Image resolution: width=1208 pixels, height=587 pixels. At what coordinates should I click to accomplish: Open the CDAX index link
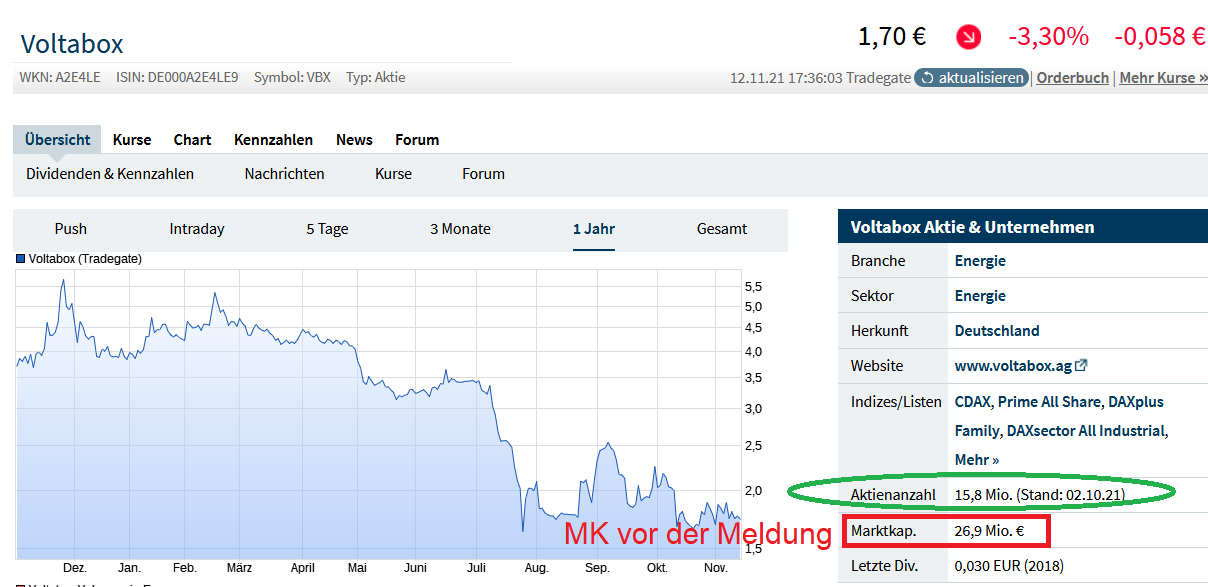(x=973, y=402)
